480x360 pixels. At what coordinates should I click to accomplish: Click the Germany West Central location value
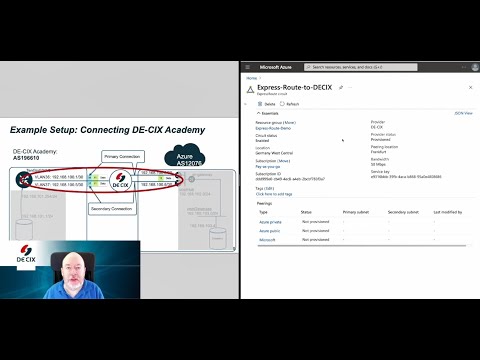274,153
